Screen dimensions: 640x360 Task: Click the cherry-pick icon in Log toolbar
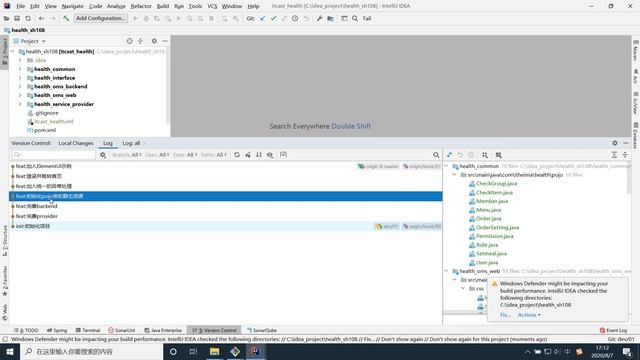pos(248,155)
